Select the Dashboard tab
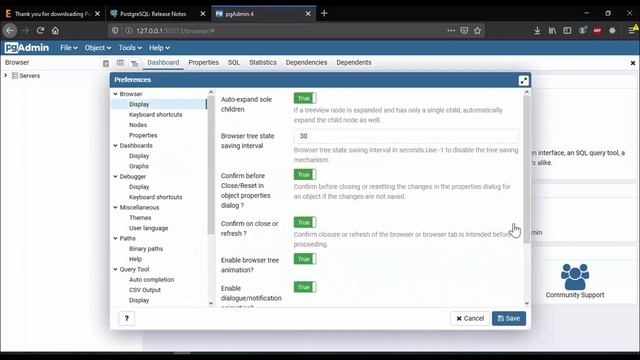640x360 pixels. [x=163, y=62]
